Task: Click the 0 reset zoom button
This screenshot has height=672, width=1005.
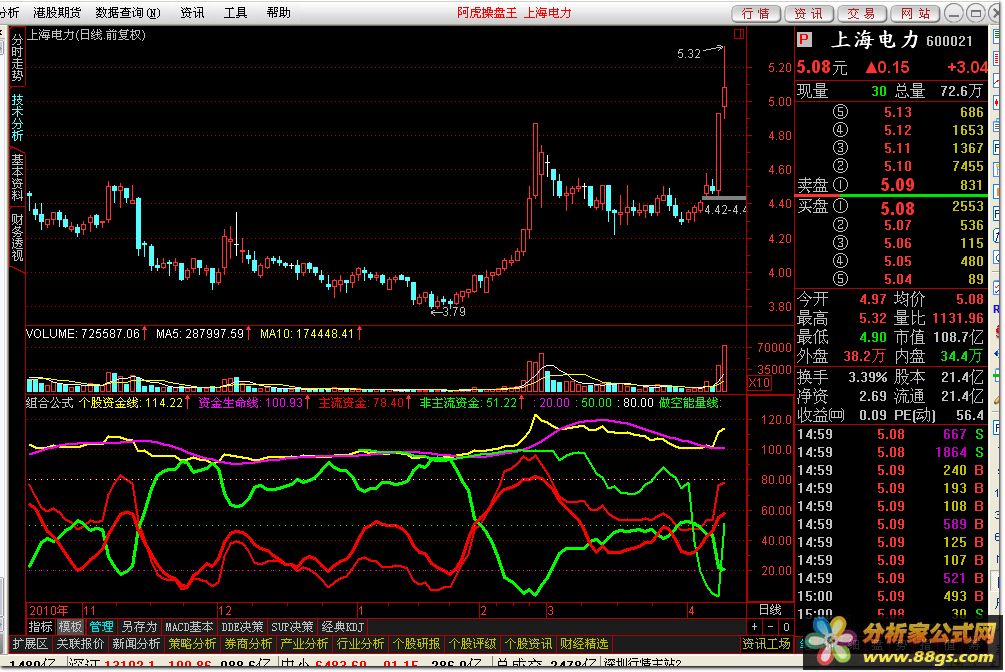Action: click(x=786, y=626)
